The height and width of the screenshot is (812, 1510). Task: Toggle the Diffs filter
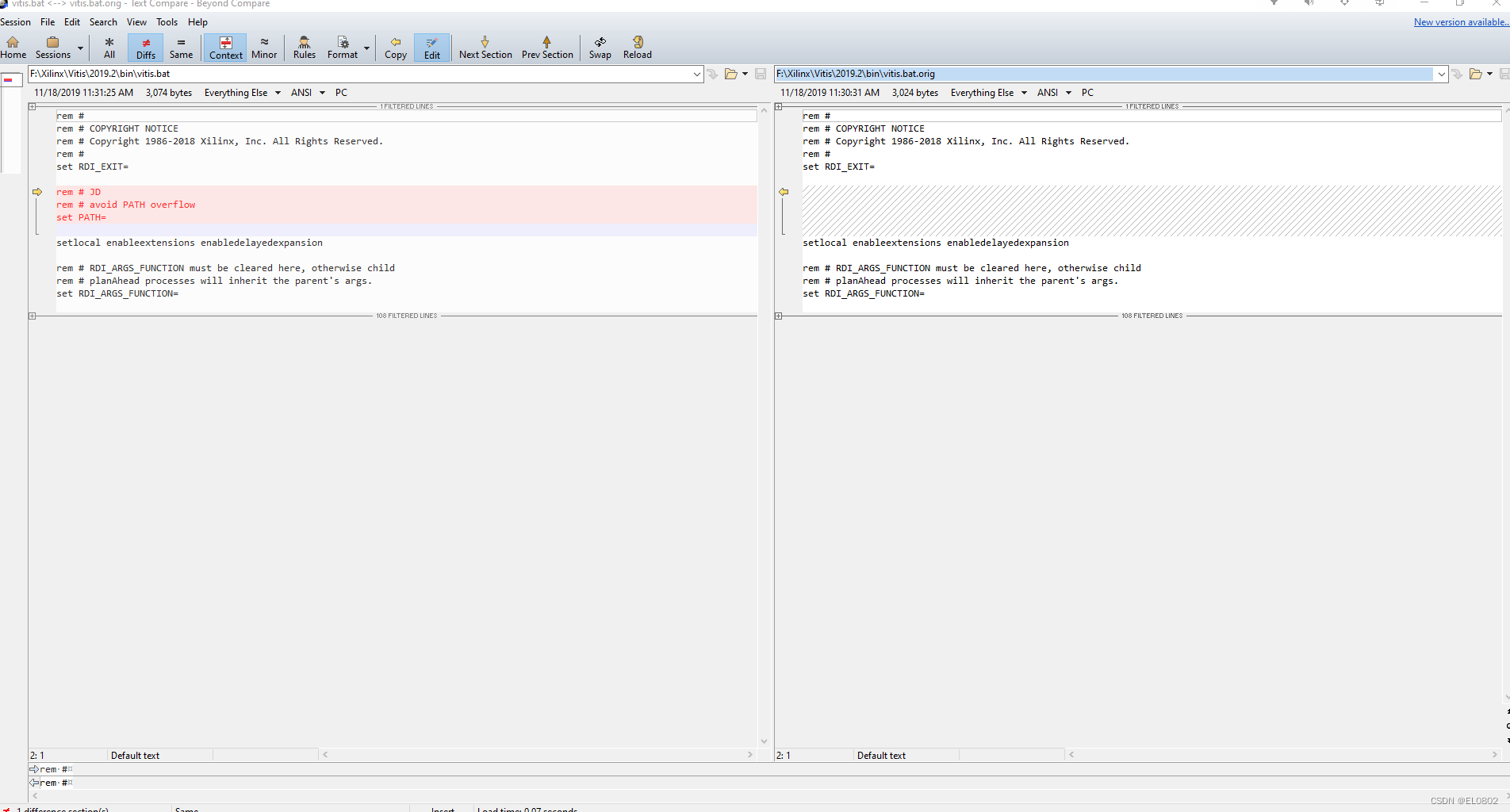pos(145,47)
